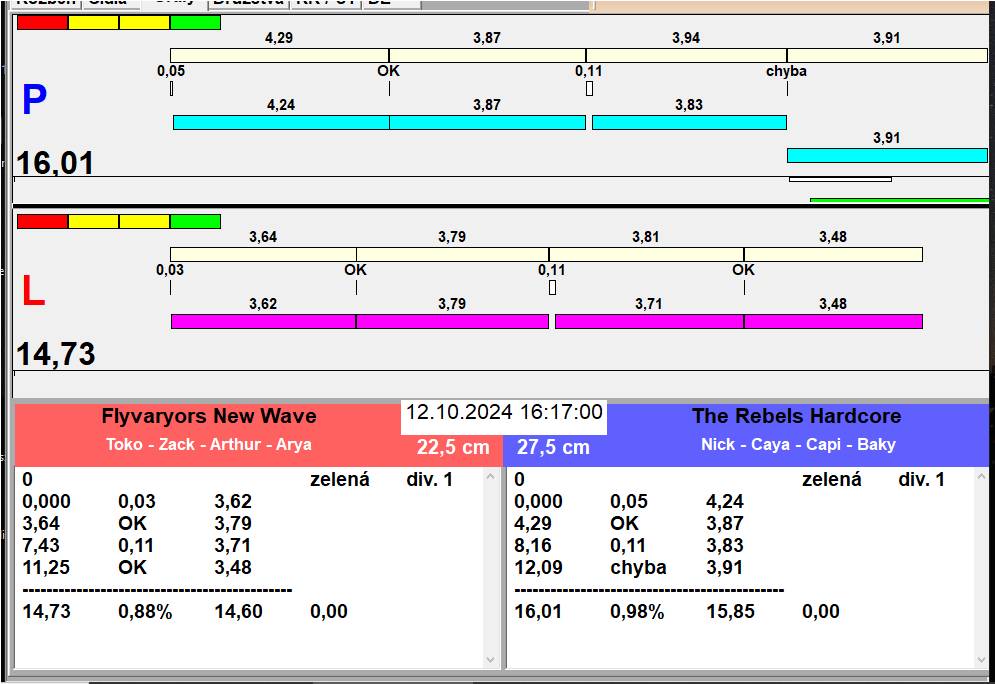Click the red start light in P lane
The height and width of the screenshot is (684, 995).
43,22
